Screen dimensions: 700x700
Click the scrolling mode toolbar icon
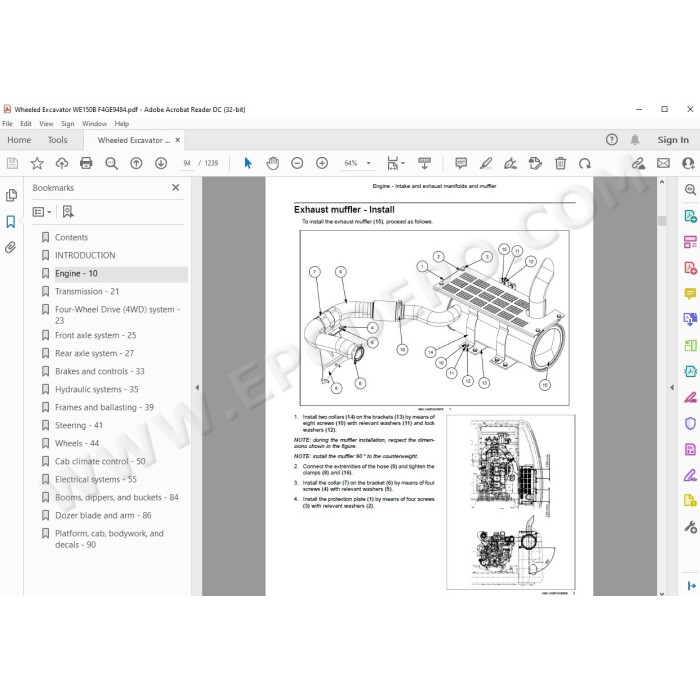tap(424, 163)
